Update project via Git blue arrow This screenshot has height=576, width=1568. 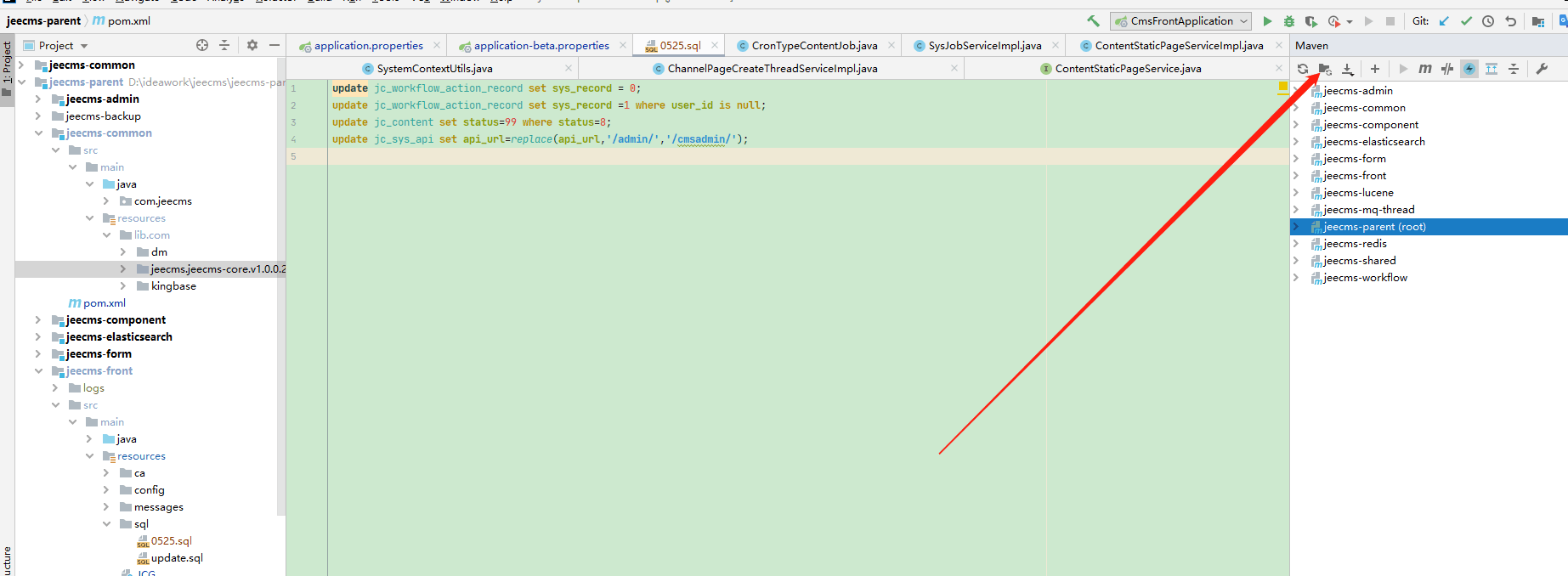[x=1444, y=21]
